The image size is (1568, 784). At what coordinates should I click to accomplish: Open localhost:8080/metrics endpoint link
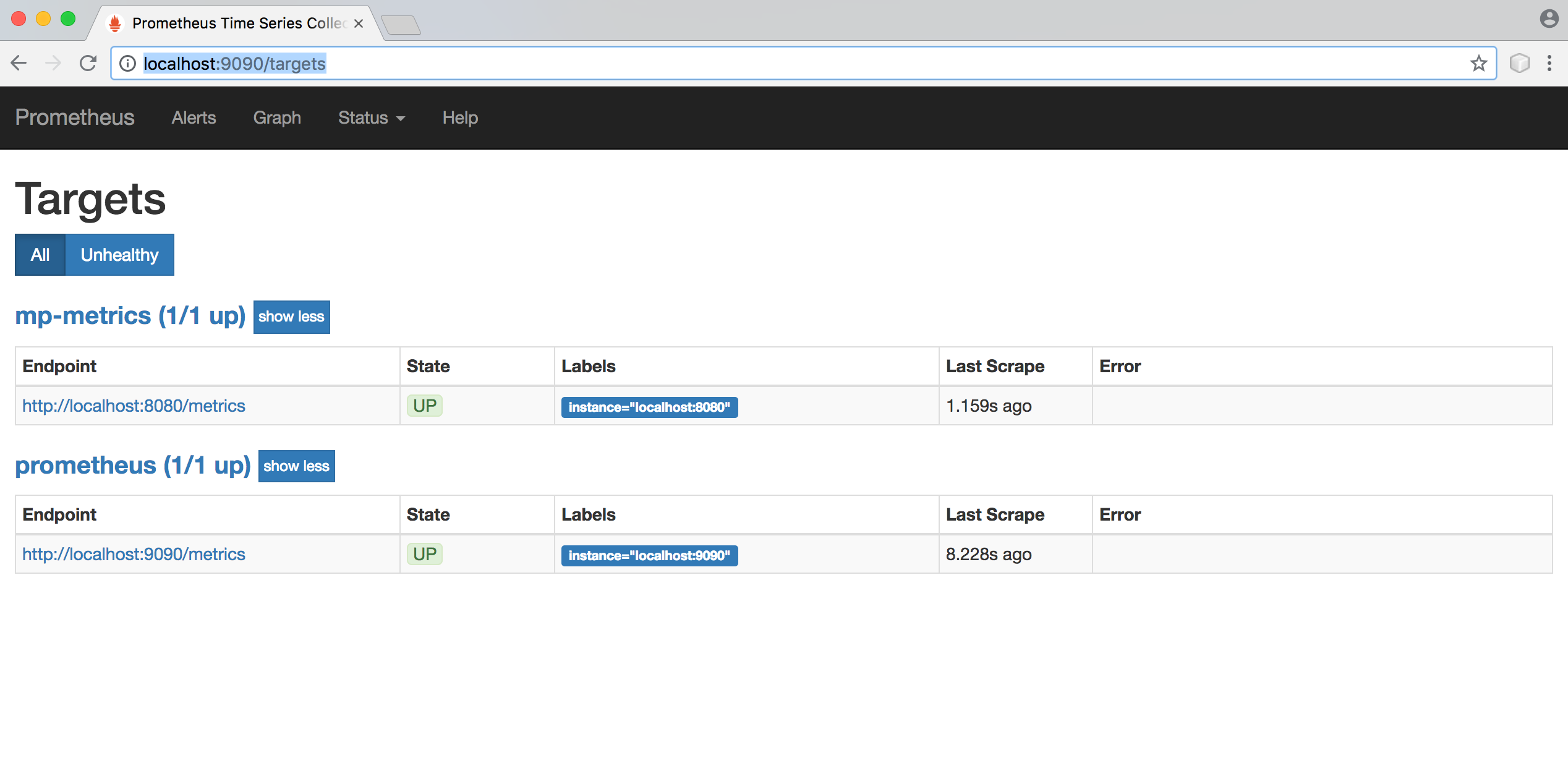coord(134,406)
